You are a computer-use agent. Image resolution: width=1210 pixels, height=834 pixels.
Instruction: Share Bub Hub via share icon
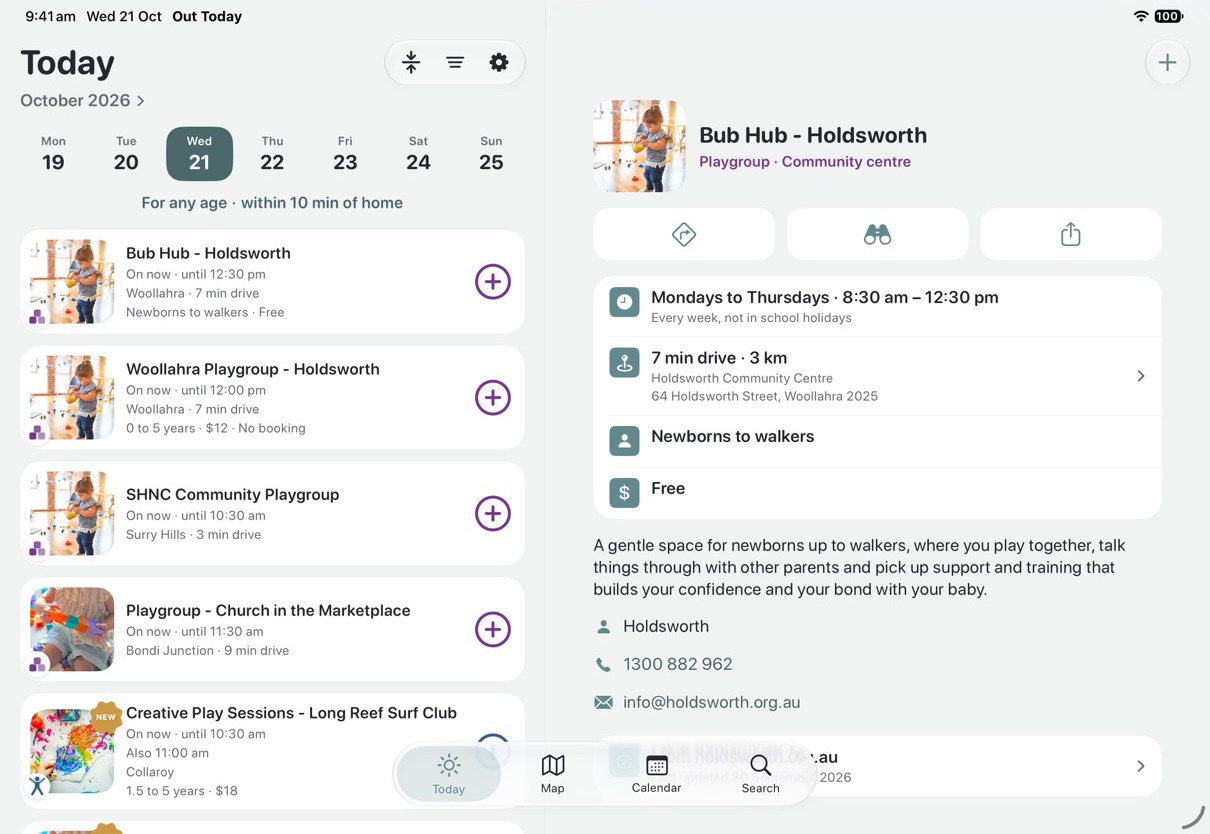coord(1071,234)
